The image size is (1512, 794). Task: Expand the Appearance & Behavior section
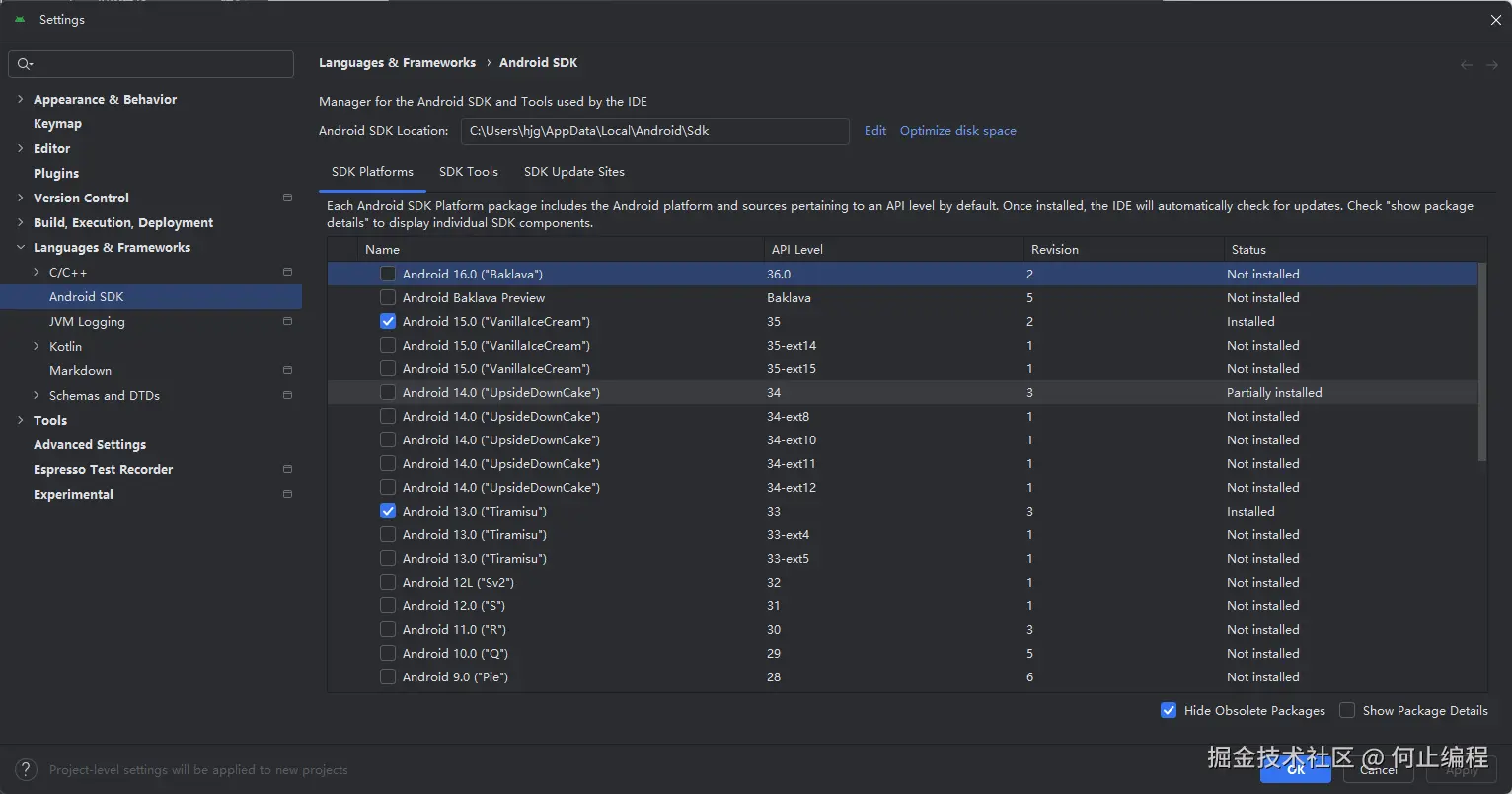[x=21, y=99]
